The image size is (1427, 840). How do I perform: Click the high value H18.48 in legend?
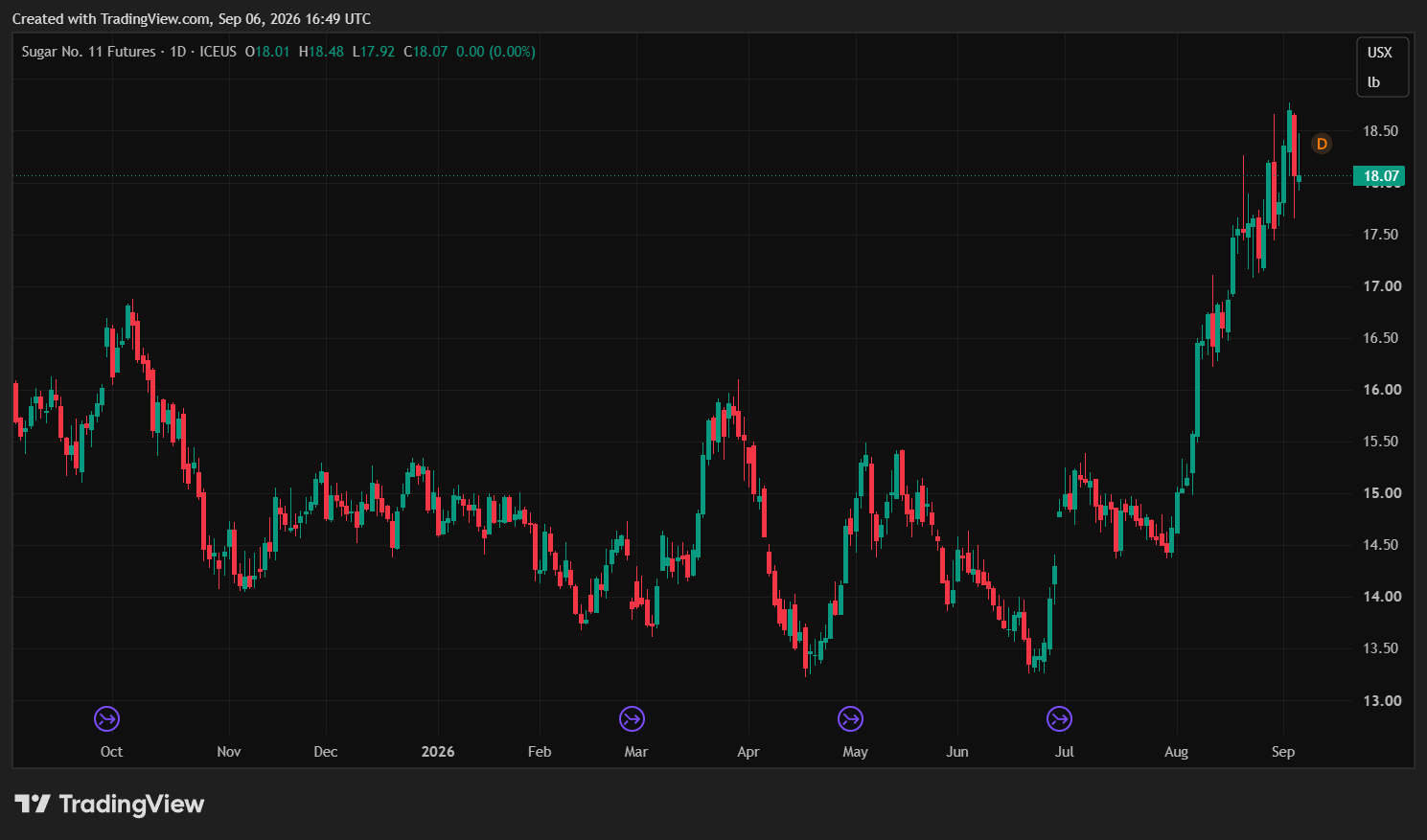(321, 52)
